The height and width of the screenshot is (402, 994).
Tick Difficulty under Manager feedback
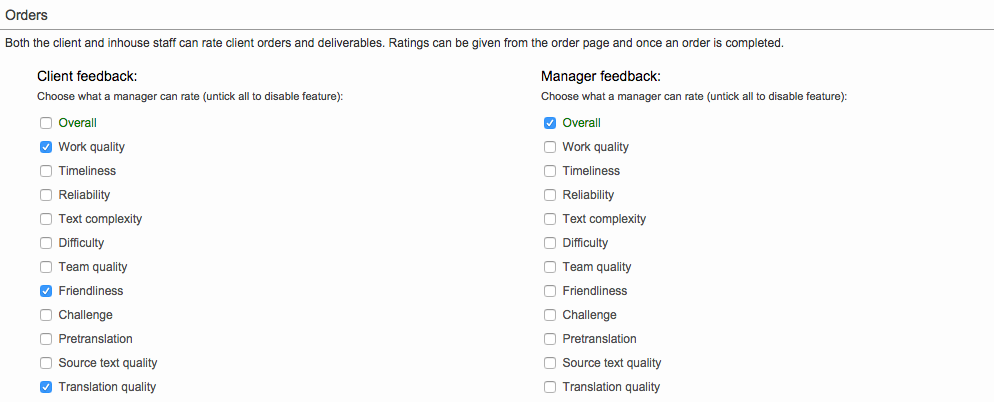click(550, 243)
